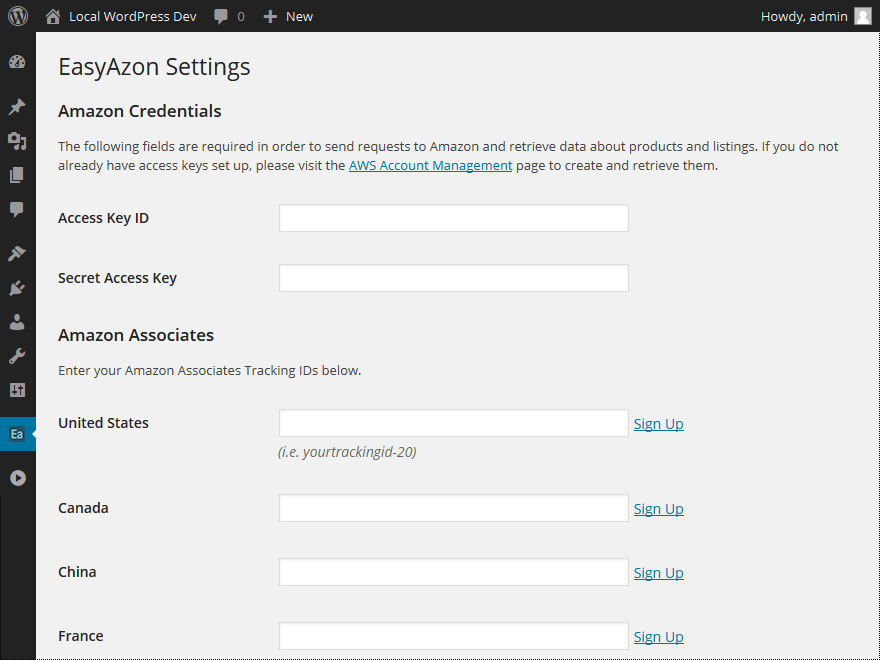The height and width of the screenshot is (660, 880).
Task: Collapse the sidebar menu arrow icon
Action: (x=17, y=478)
